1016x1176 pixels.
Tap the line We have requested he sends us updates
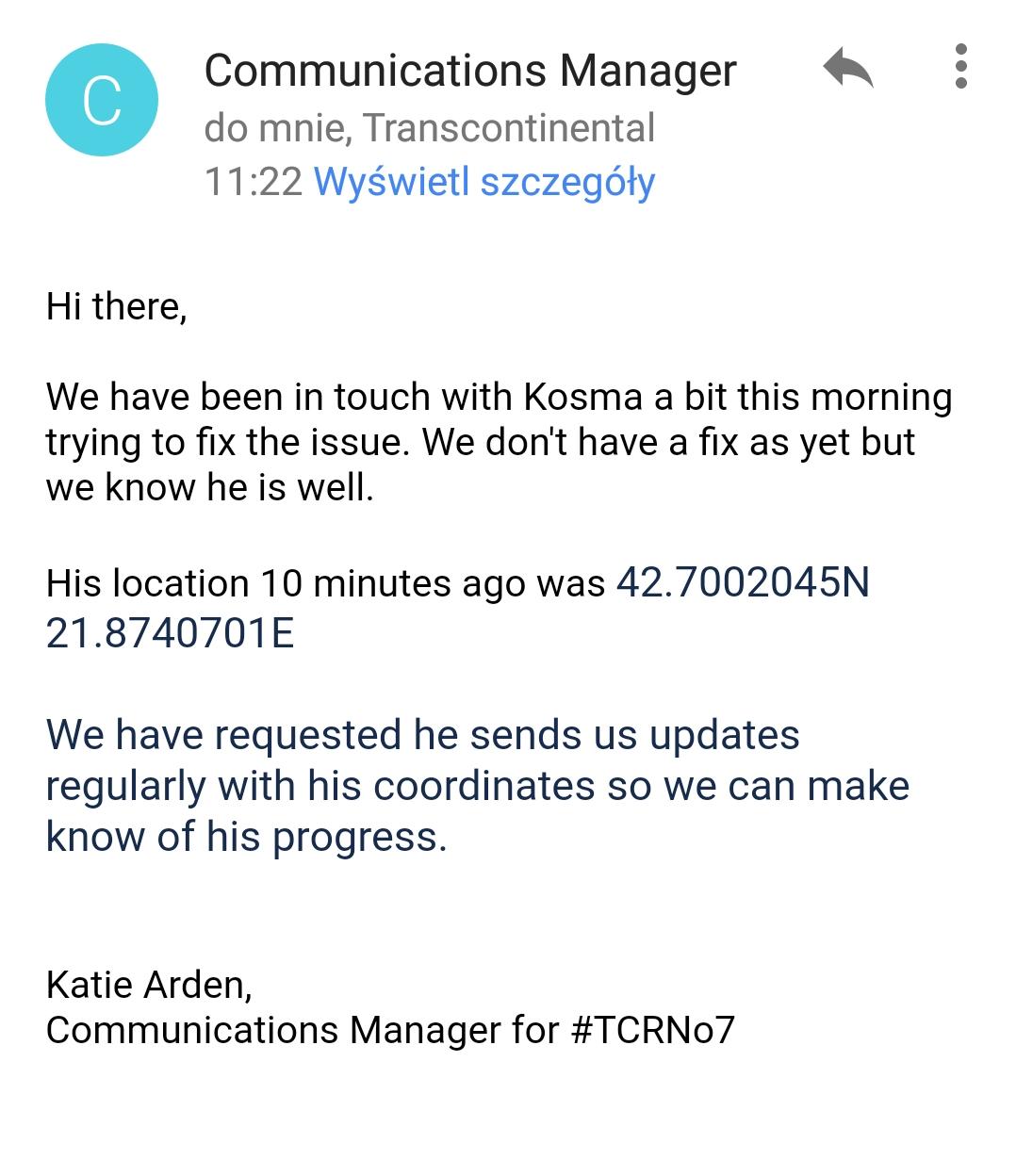pyautogui.click(x=422, y=735)
